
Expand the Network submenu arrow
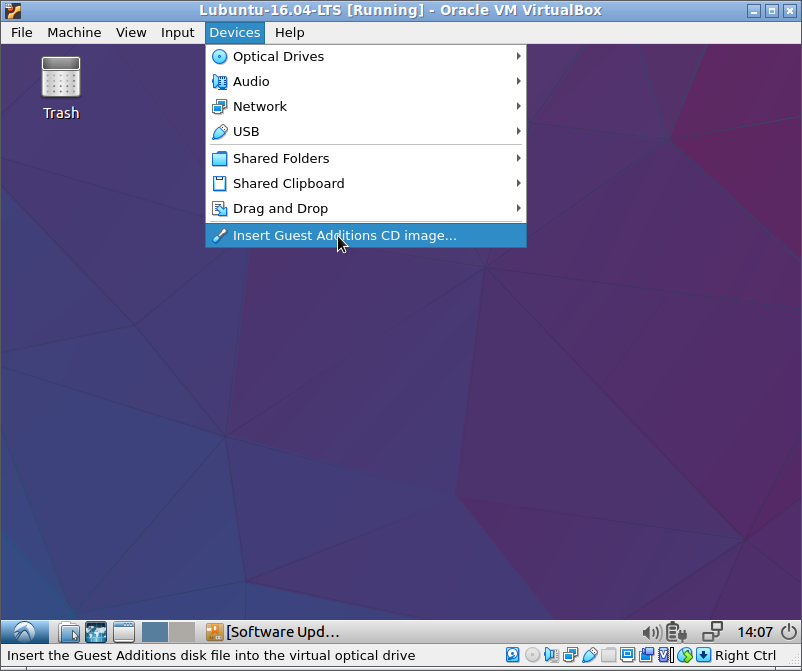[x=518, y=106]
